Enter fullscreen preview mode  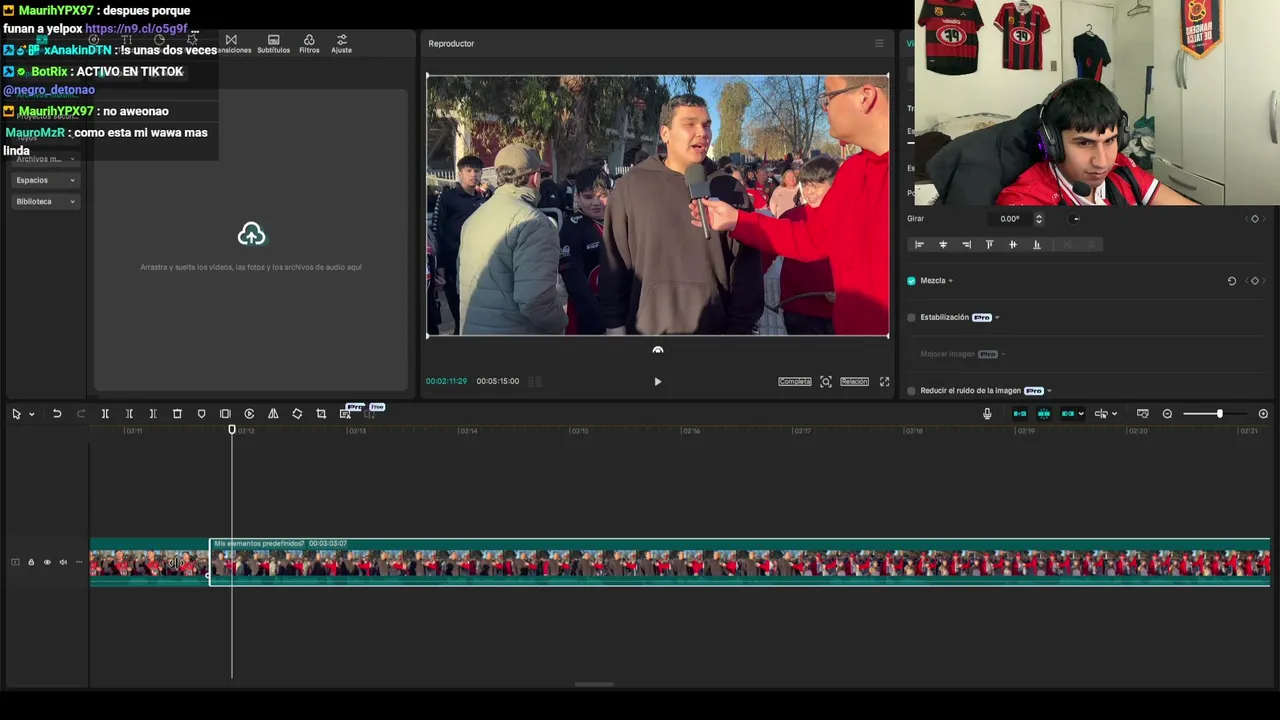click(884, 381)
